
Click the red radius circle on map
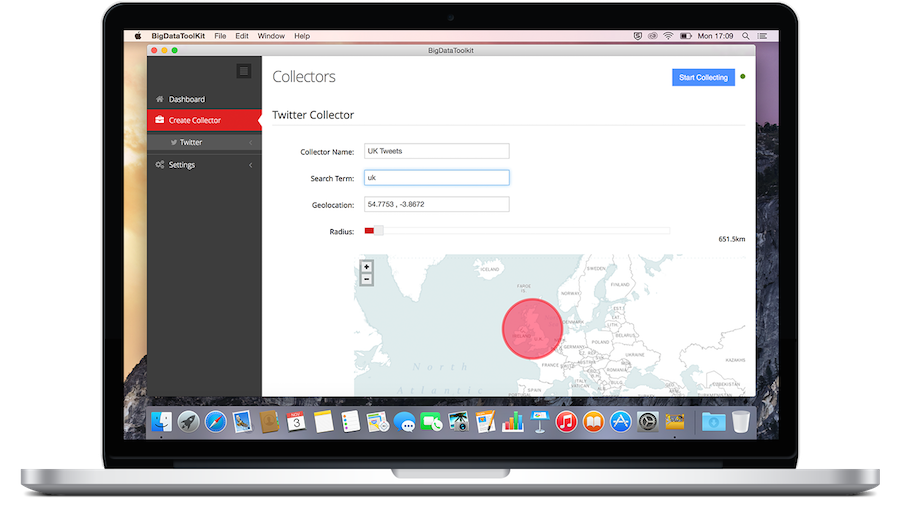[x=532, y=329]
